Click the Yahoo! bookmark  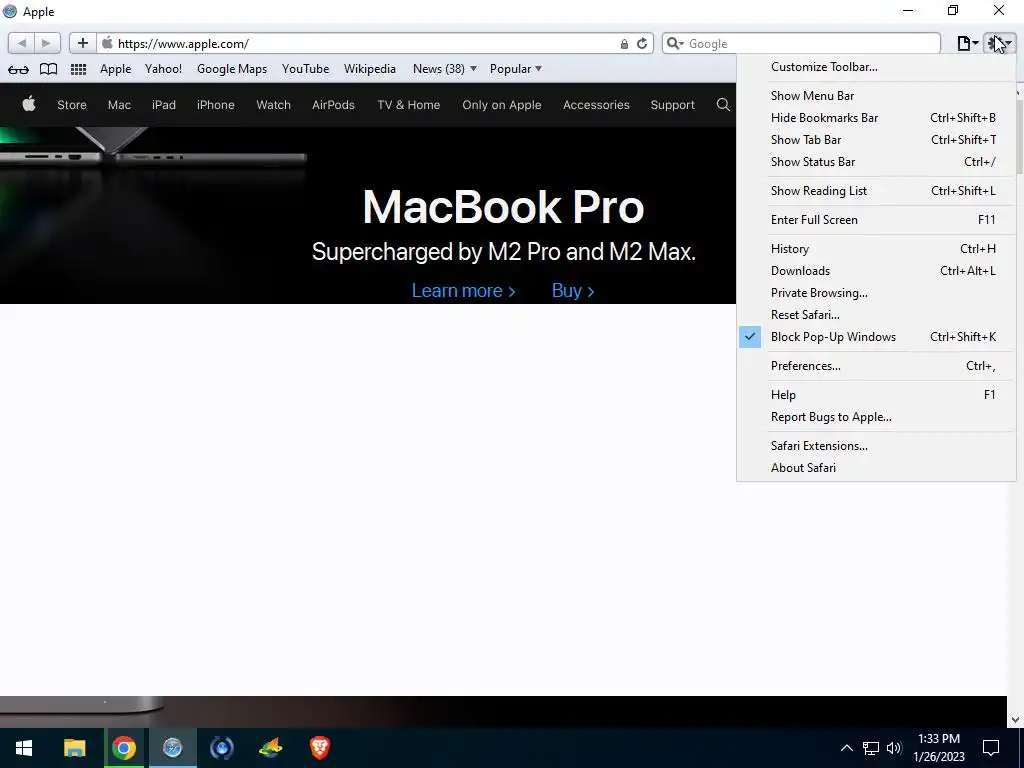163,69
